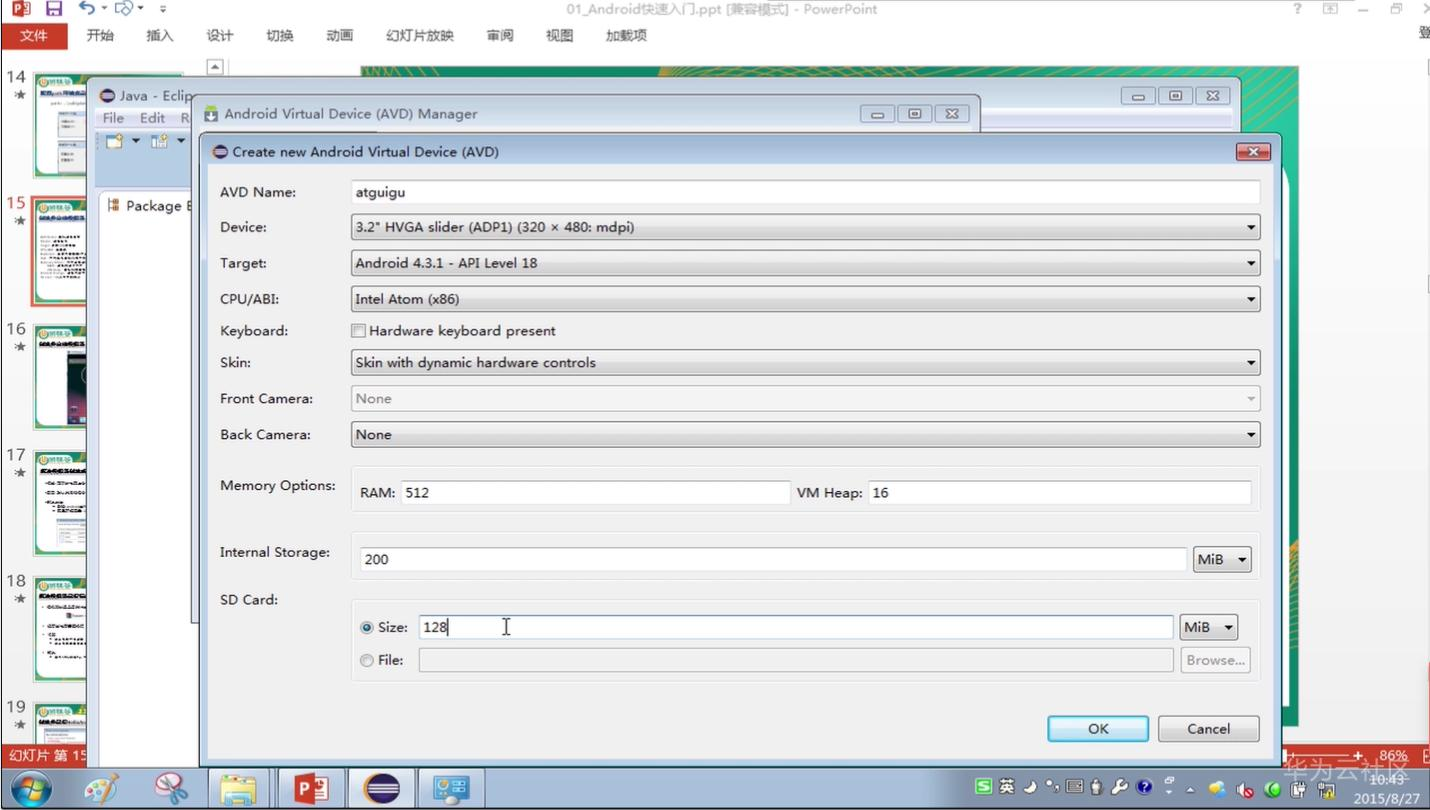Close the Create new AVD dialog with red X
This screenshot has height=810, width=1430.
coord(1253,152)
